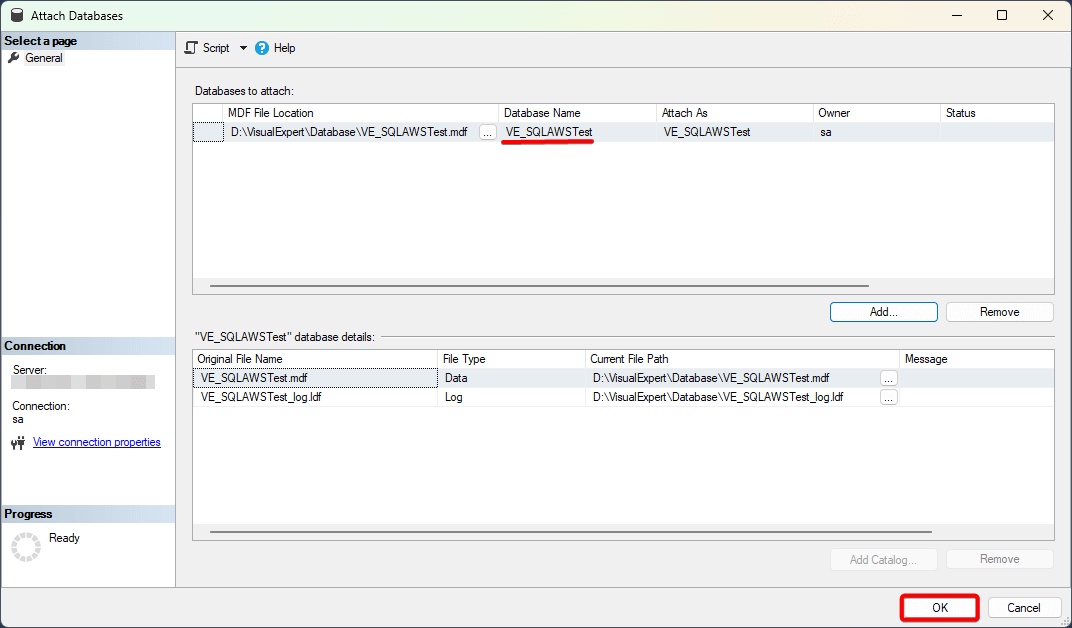Click the Database Name column header
The height and width of the screenshot is (628, 1072).
click(x=577, y=113)
